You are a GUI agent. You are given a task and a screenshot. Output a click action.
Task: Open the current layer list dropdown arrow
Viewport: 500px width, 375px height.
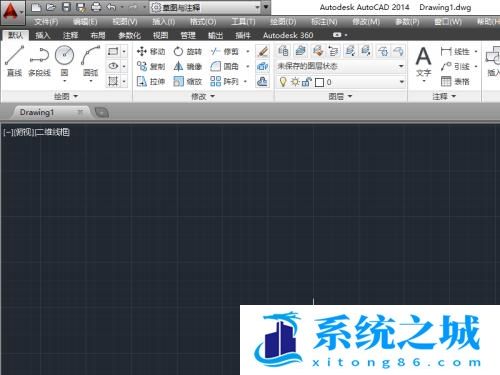coord(401,82)
